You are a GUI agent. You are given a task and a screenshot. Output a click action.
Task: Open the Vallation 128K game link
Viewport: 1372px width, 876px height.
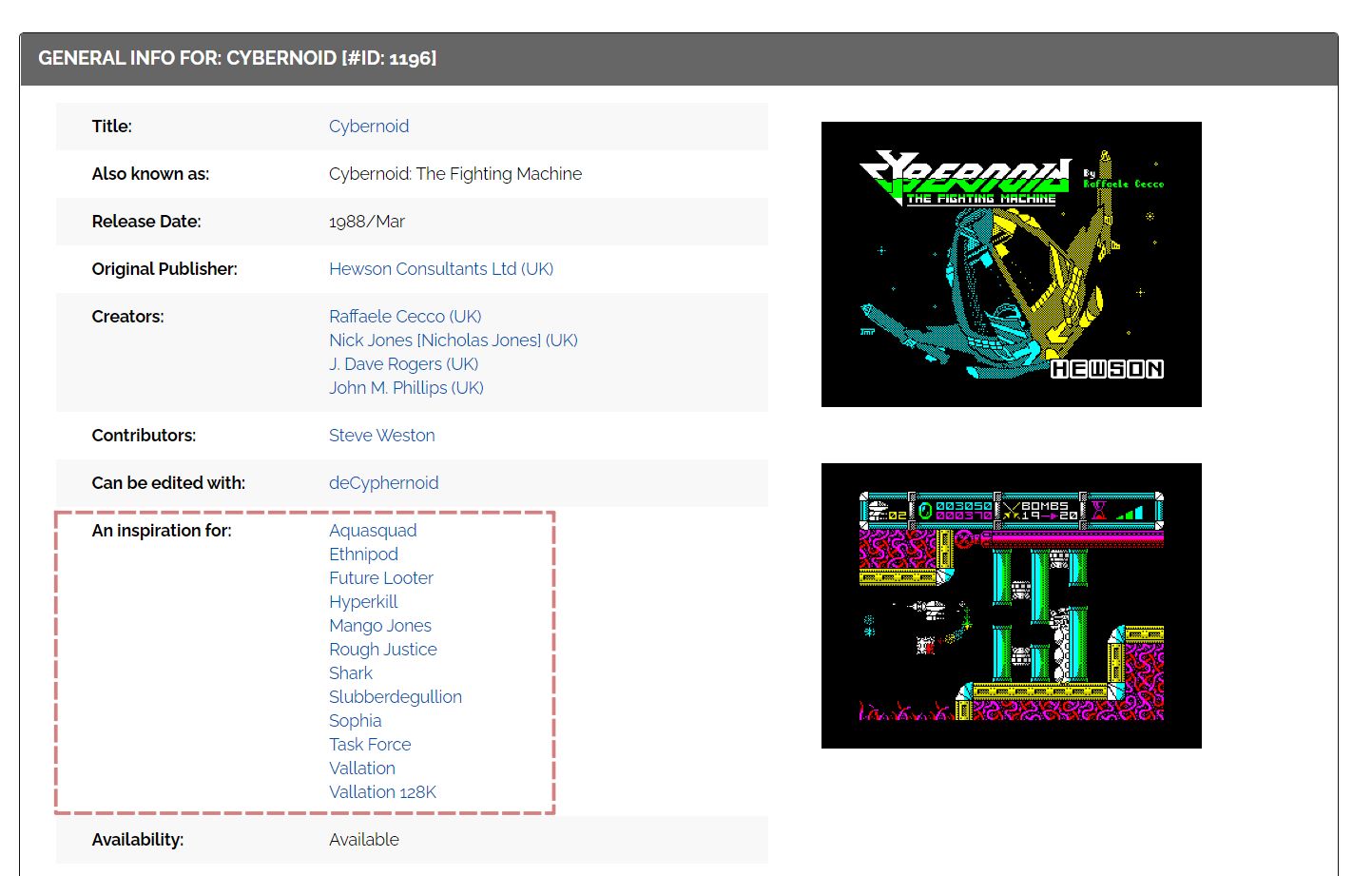click(x=382, y=792)
